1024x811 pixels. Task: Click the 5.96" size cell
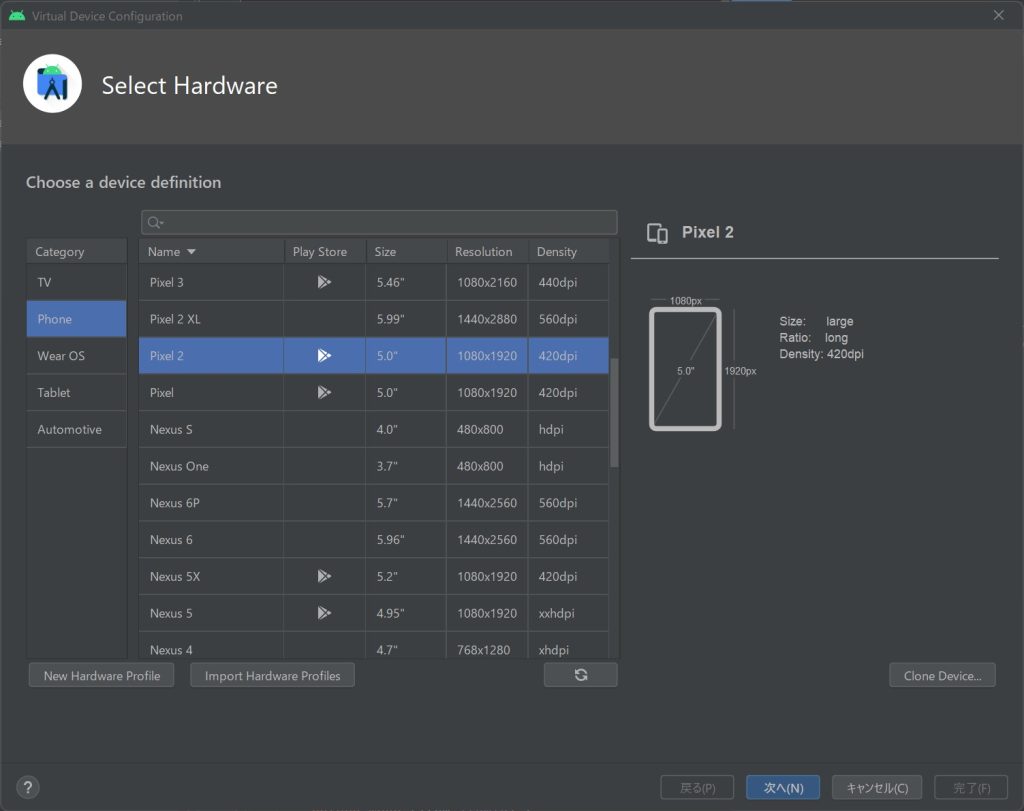pyautogui.click(x=406, y=539)
